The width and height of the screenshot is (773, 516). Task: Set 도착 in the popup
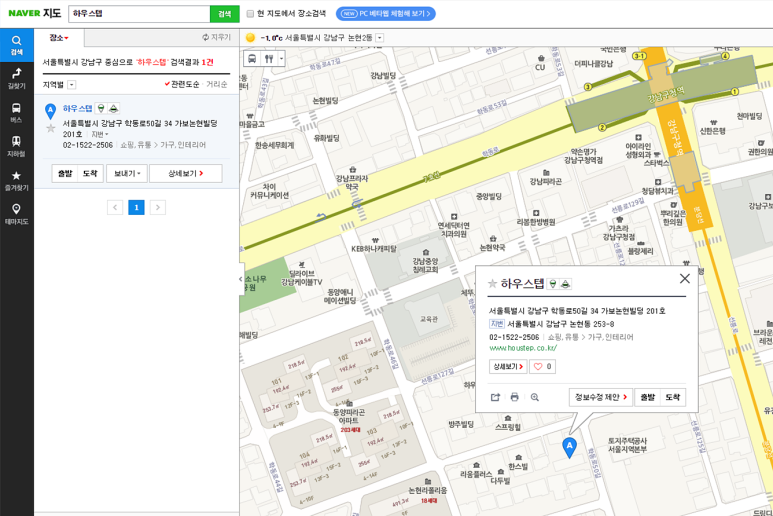tap(672, 397)
